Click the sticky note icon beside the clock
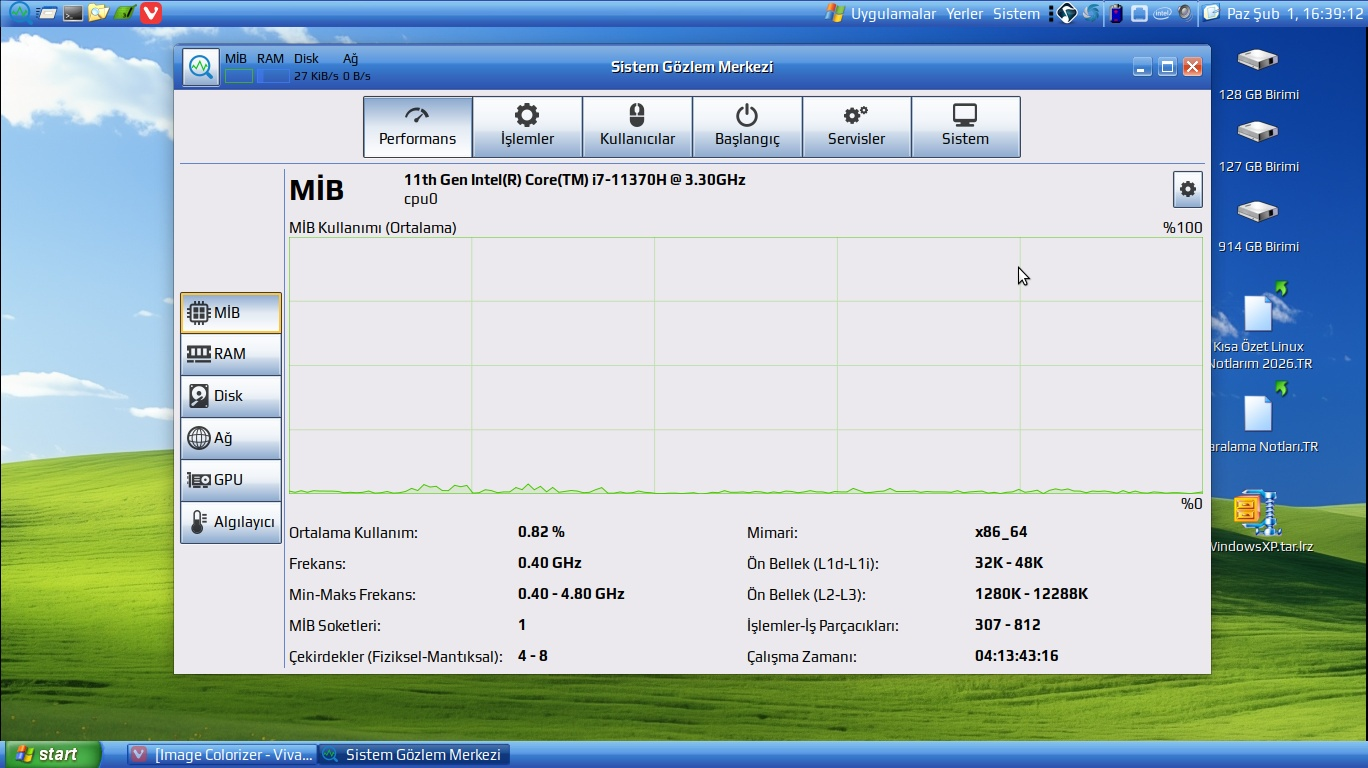1368x768 pixels. tap(1211, 13)
